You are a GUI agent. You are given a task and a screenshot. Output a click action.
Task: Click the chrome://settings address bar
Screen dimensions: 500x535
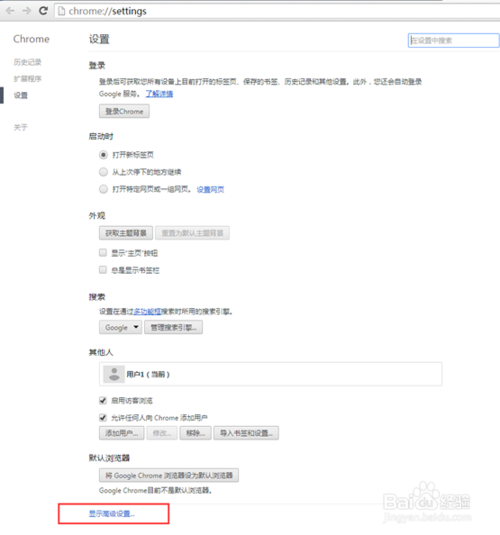point(277,11)
